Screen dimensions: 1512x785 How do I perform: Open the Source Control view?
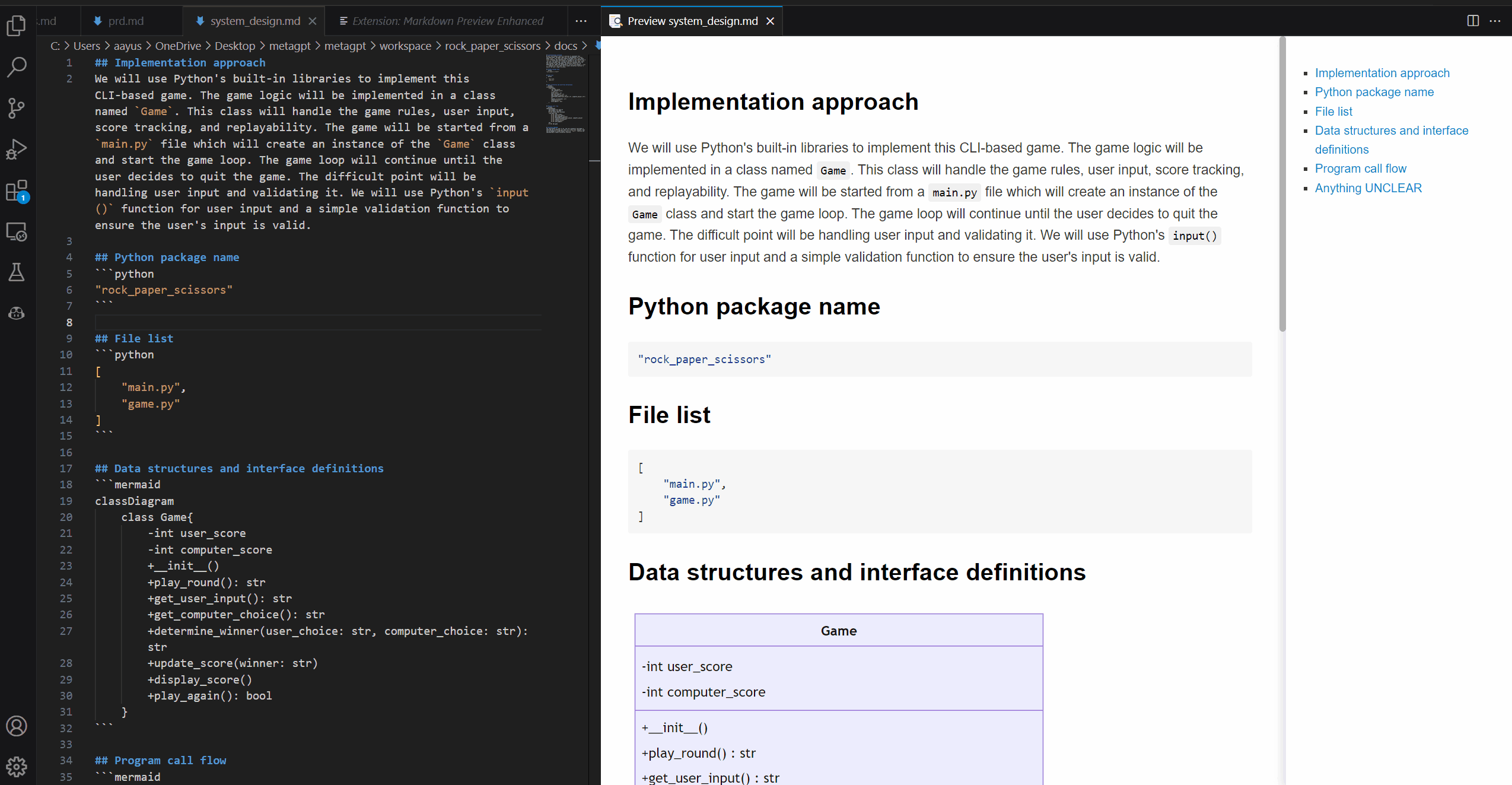tap(17, 108)
